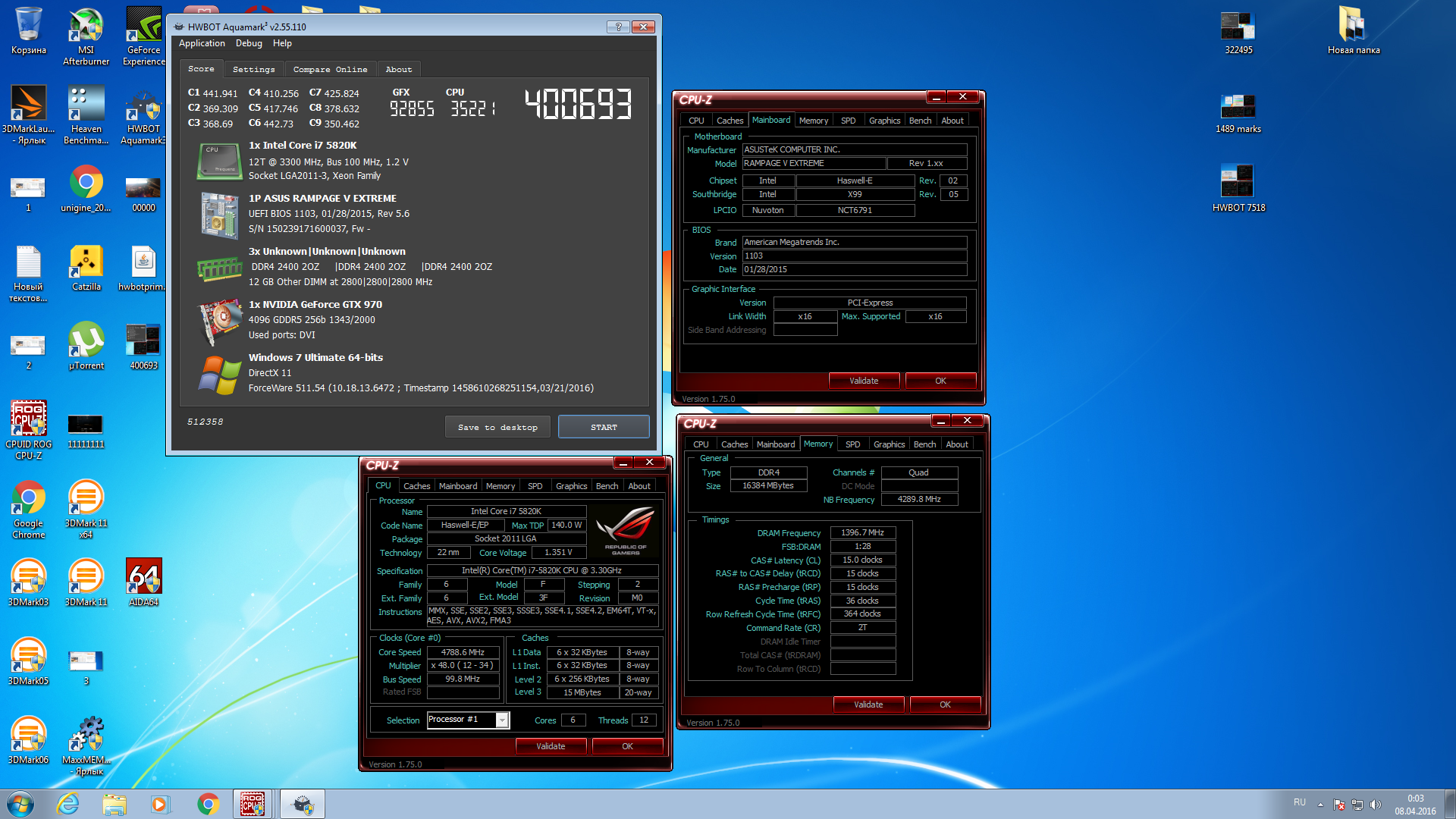Open MaxxMEM shortcut icon
This screenshot has height=819, width=1456.
(x=86, y=746)
